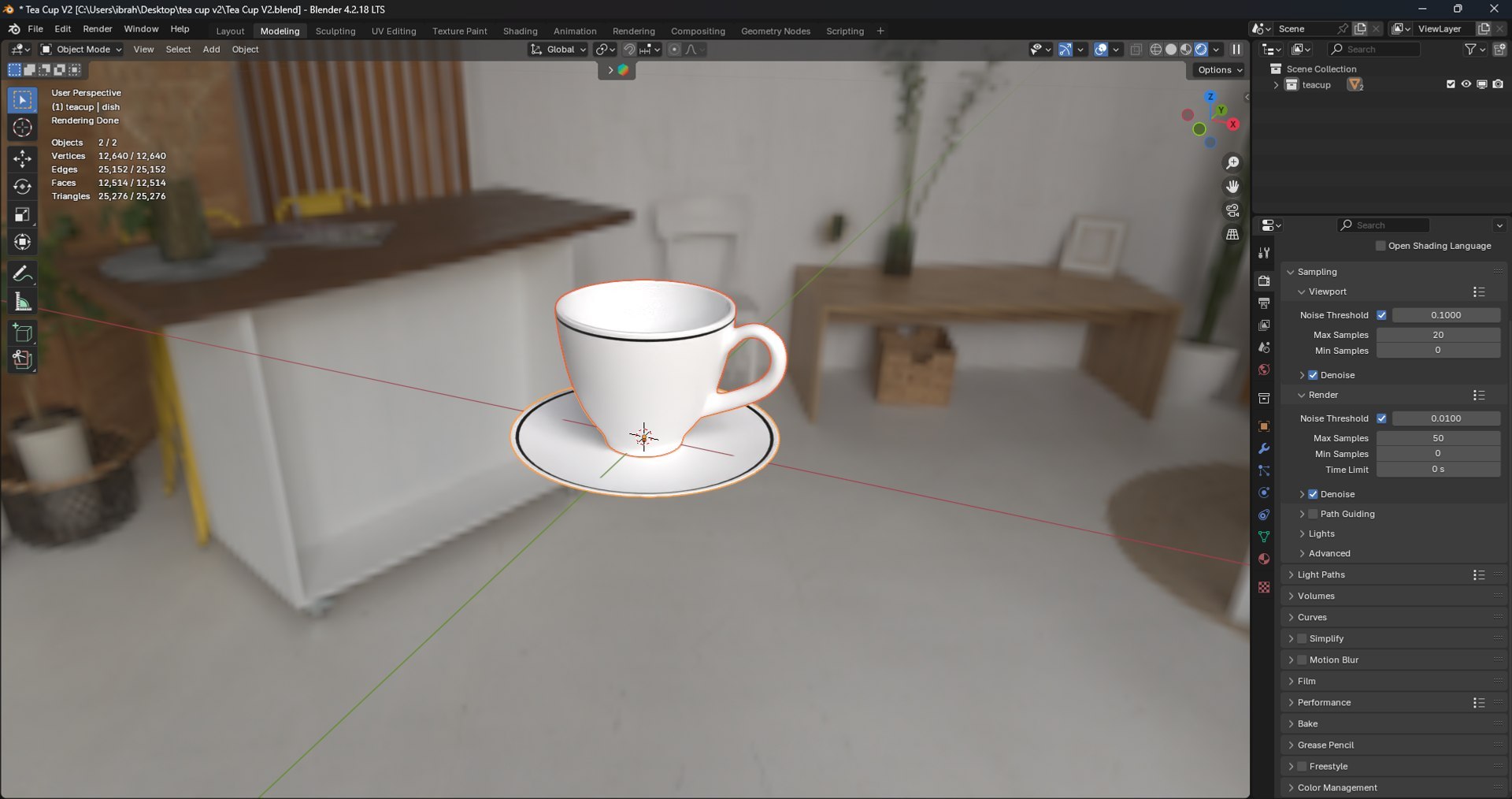Image resolution: width=1512 pixels, height=799 pixels.
Task: Click the Render Max Samples field
Action: coord(1438,438)
